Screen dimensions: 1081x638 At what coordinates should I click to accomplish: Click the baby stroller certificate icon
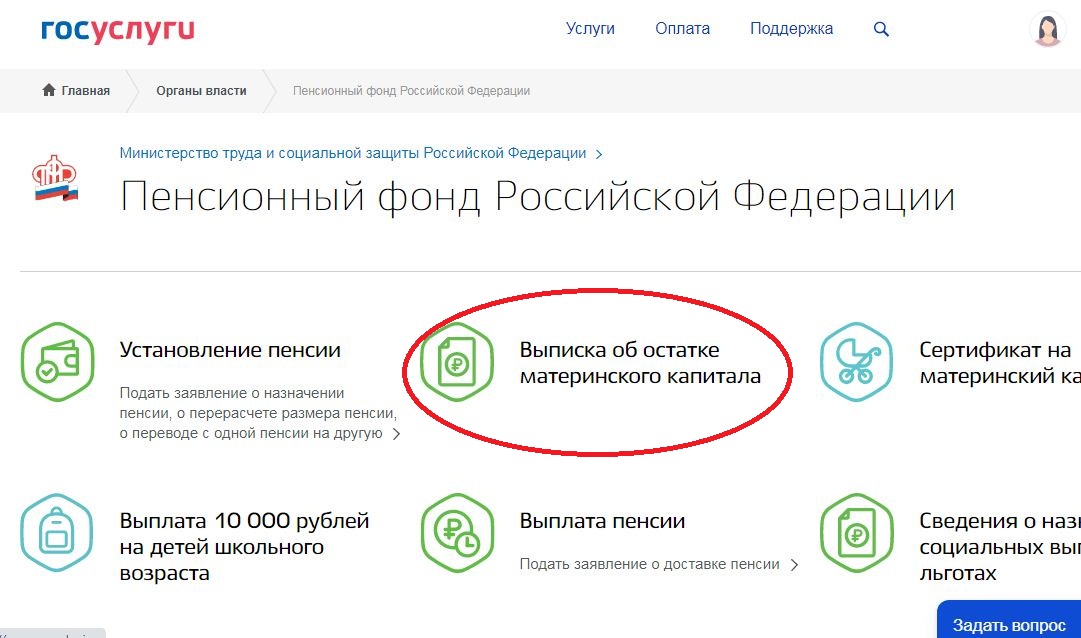(856, 362)
